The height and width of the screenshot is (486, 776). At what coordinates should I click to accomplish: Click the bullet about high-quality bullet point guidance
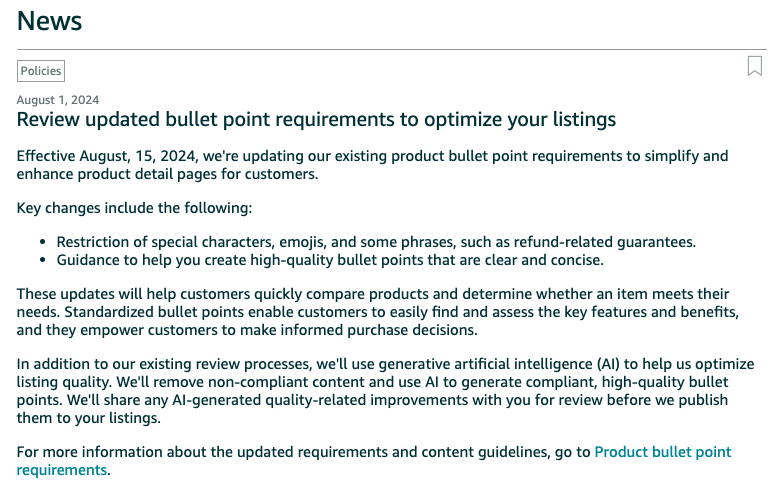[330, 260]
